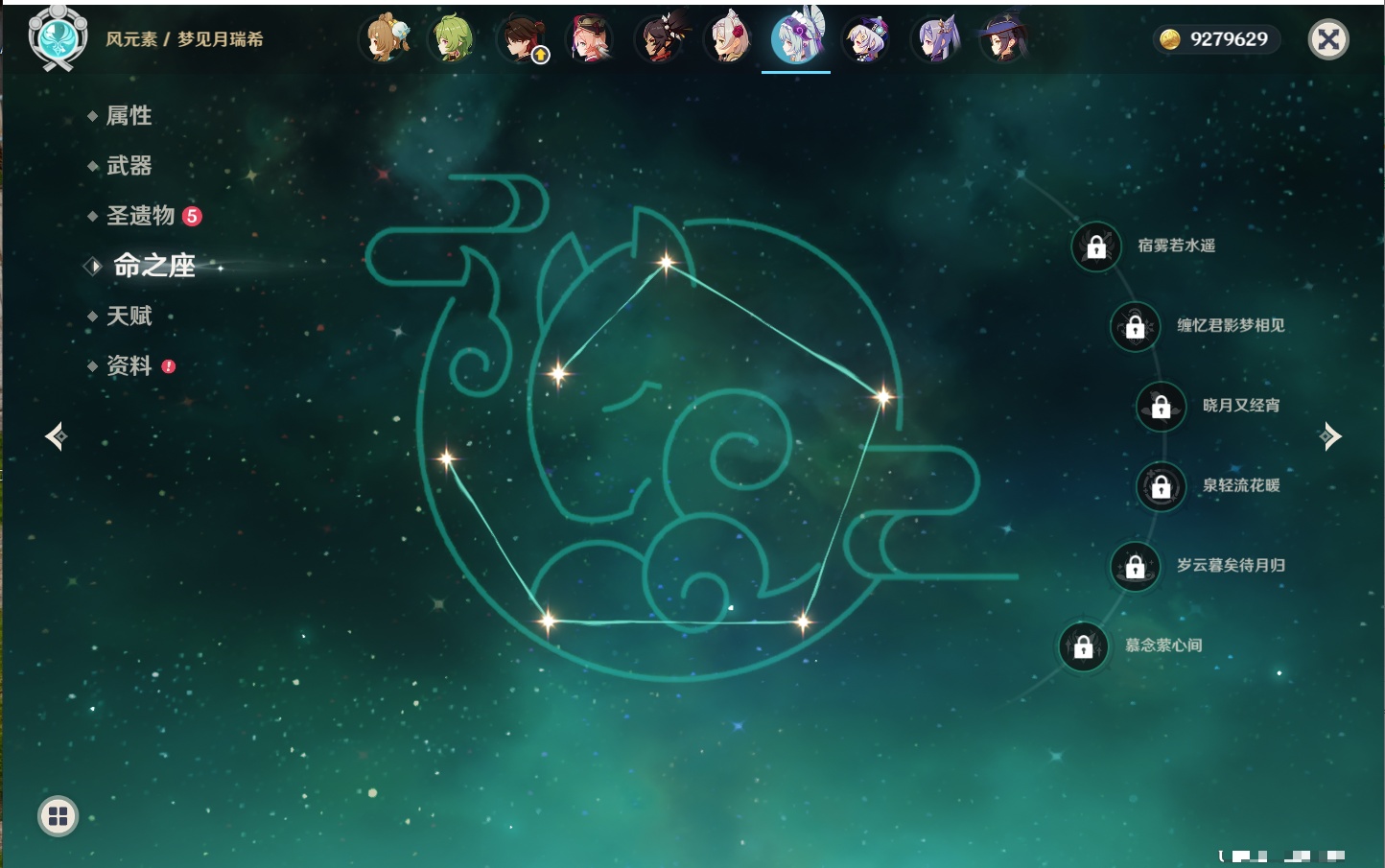Viewport: 1385px width, 868px height.
Task: Click the lock icon for 缠忆君影梦相见
Action: [1136, 326]
